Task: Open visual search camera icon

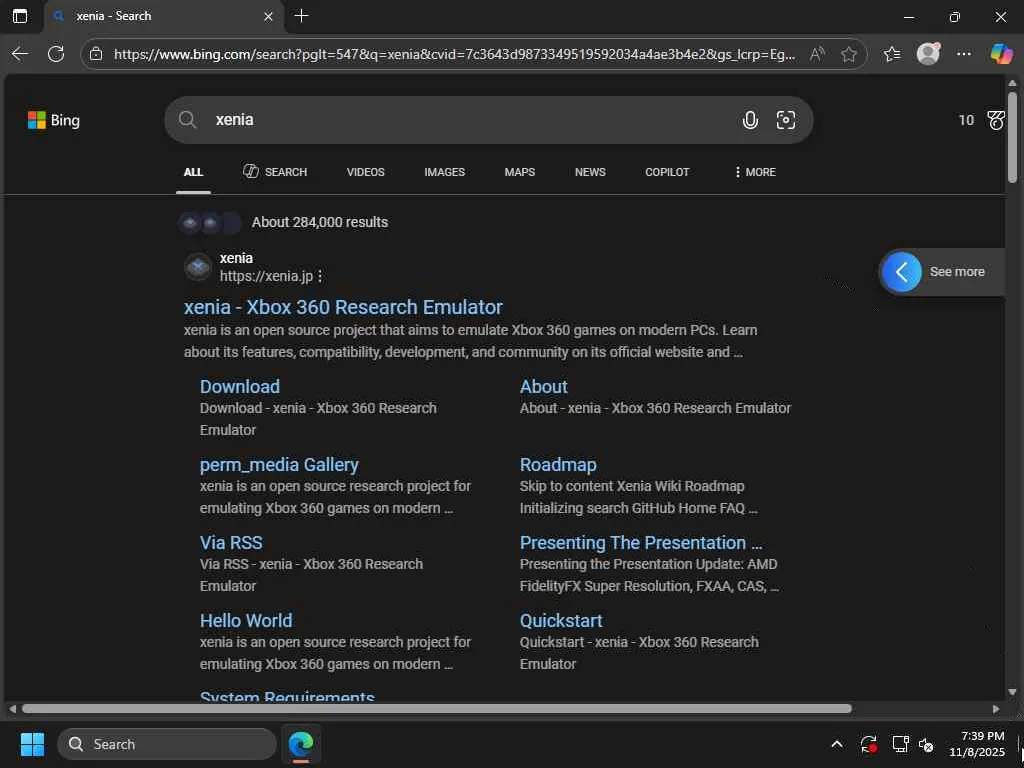Action: click(786, 120)
